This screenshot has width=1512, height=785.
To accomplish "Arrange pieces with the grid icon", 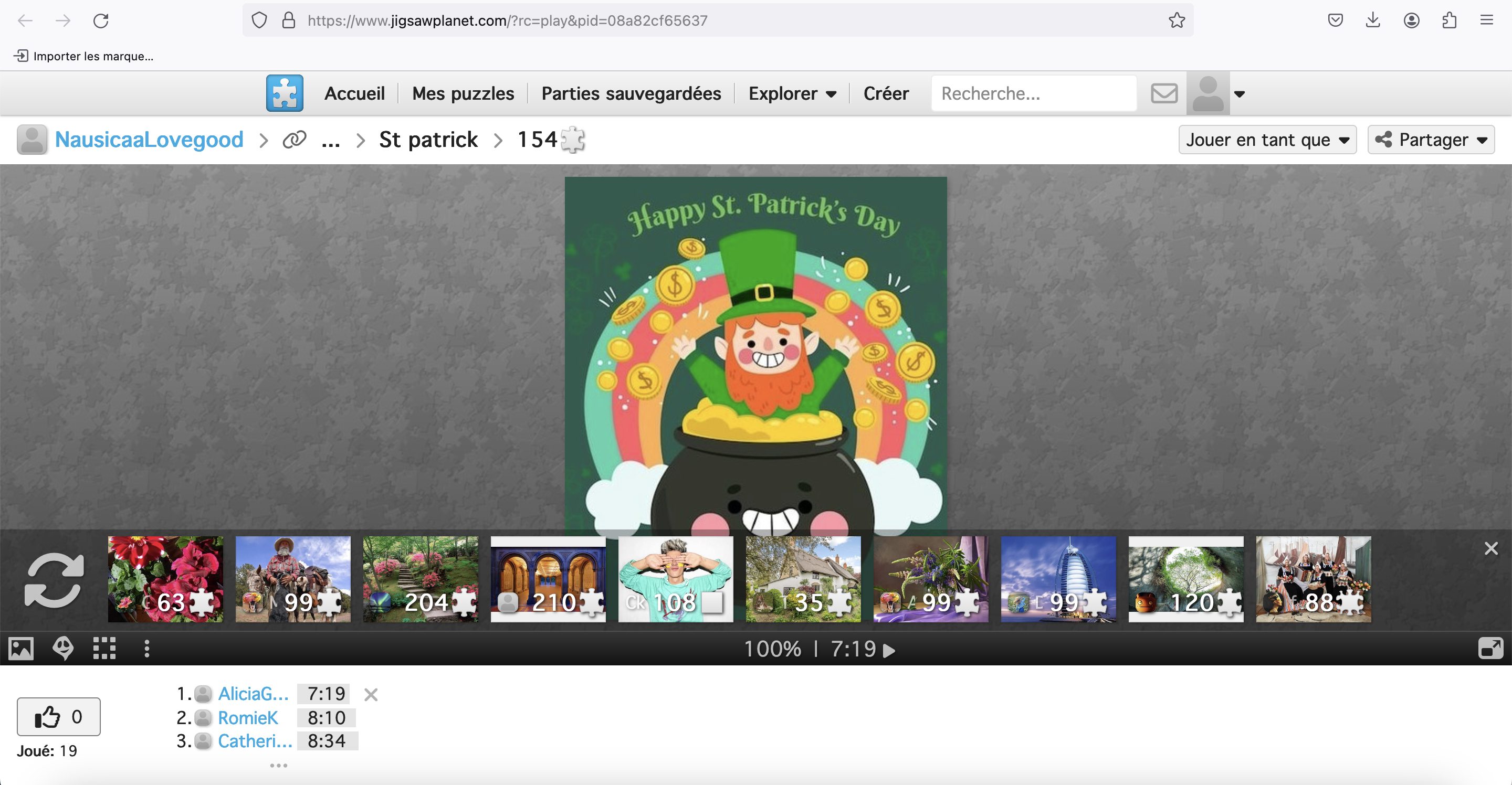I will click(104, 648).
